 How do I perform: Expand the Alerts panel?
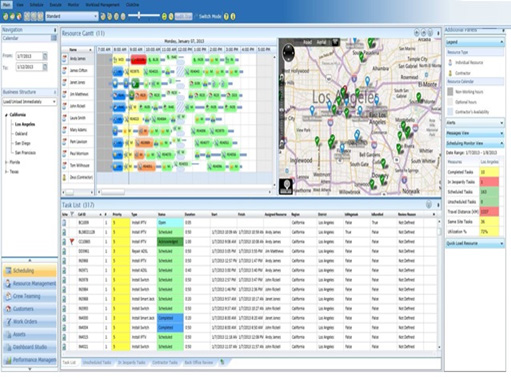click(x=475, y=123)
